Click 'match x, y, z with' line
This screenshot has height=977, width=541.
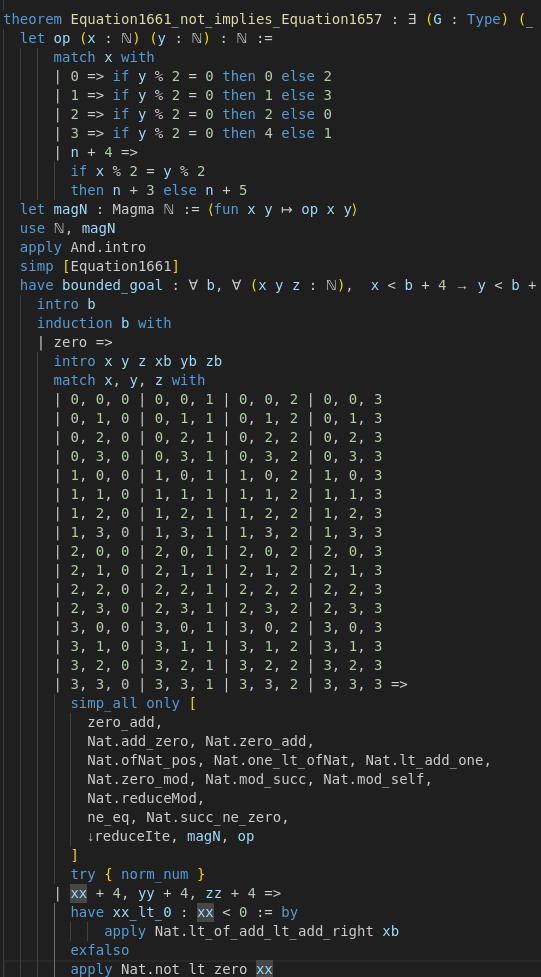[x=129, y=380]
